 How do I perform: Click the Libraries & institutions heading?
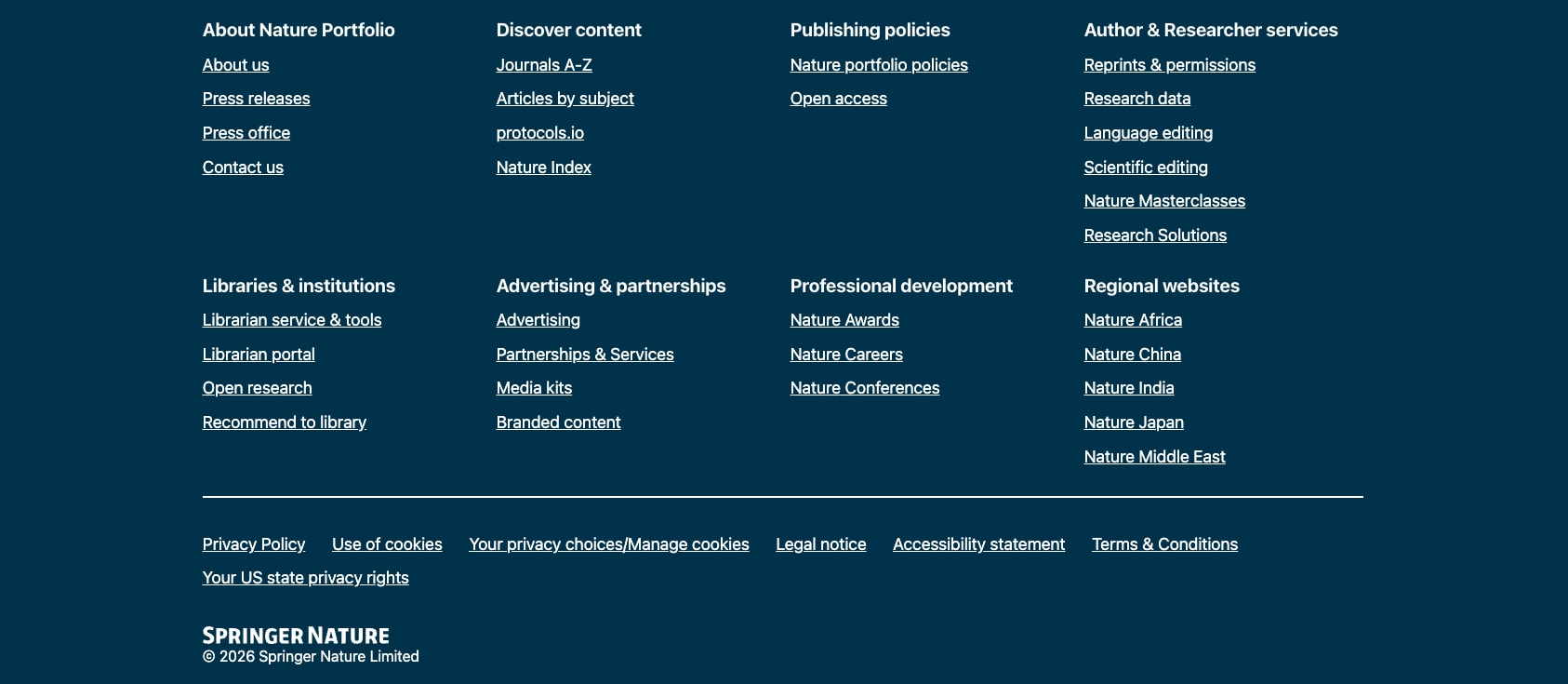point(299,286)
